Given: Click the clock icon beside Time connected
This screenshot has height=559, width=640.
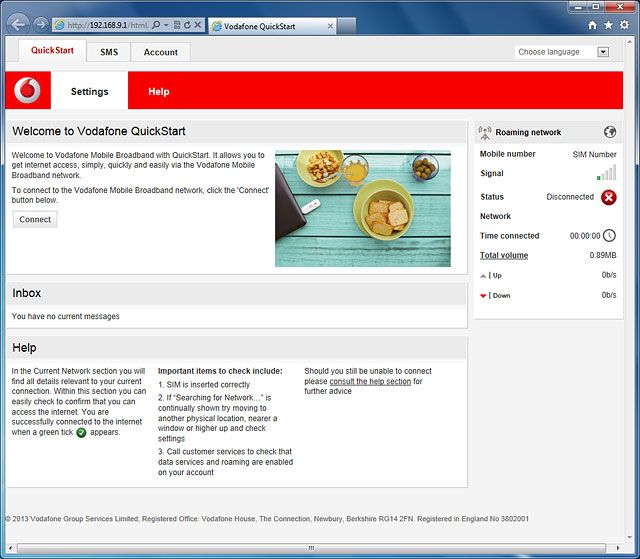Looking at the screenshot, I should (609, 236).
